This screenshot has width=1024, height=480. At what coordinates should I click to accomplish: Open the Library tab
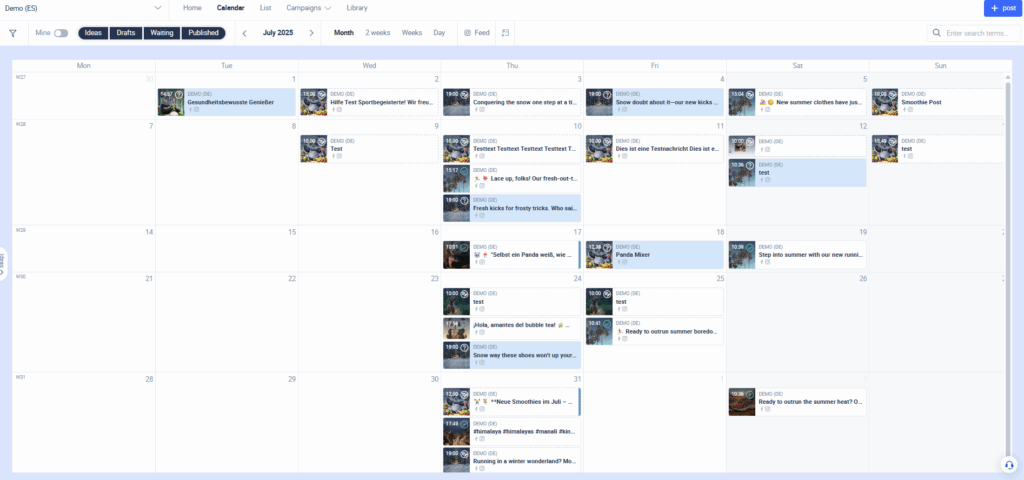click(357, 8)
